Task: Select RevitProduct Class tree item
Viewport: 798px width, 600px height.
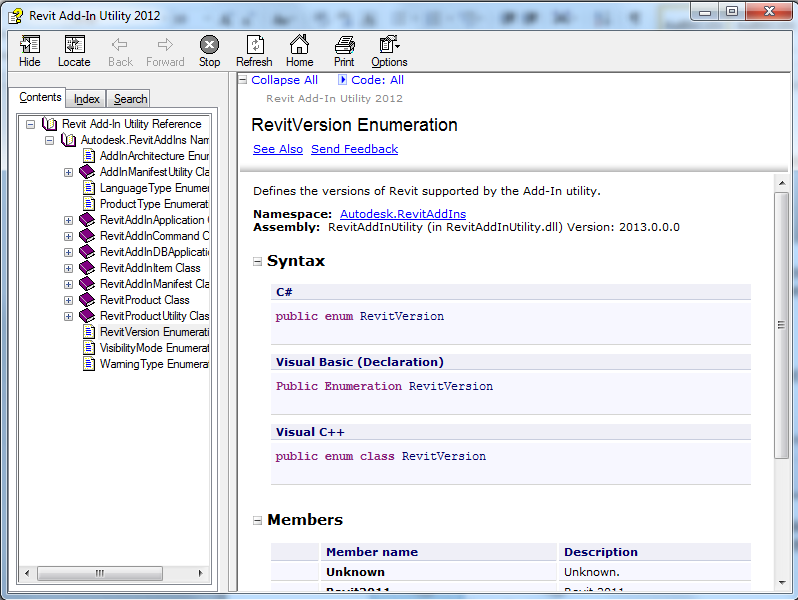Action: pos(145,300)
